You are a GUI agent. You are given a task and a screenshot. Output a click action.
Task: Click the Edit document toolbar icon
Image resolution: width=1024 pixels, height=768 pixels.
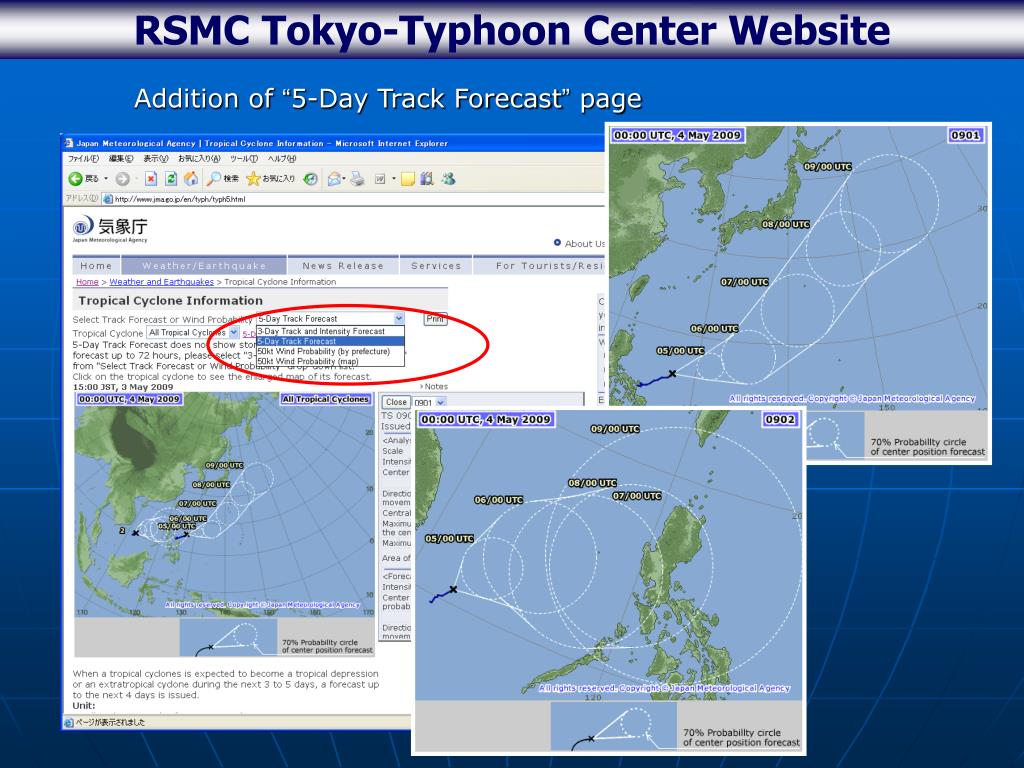pyautogui.click(x=380, y=178)
